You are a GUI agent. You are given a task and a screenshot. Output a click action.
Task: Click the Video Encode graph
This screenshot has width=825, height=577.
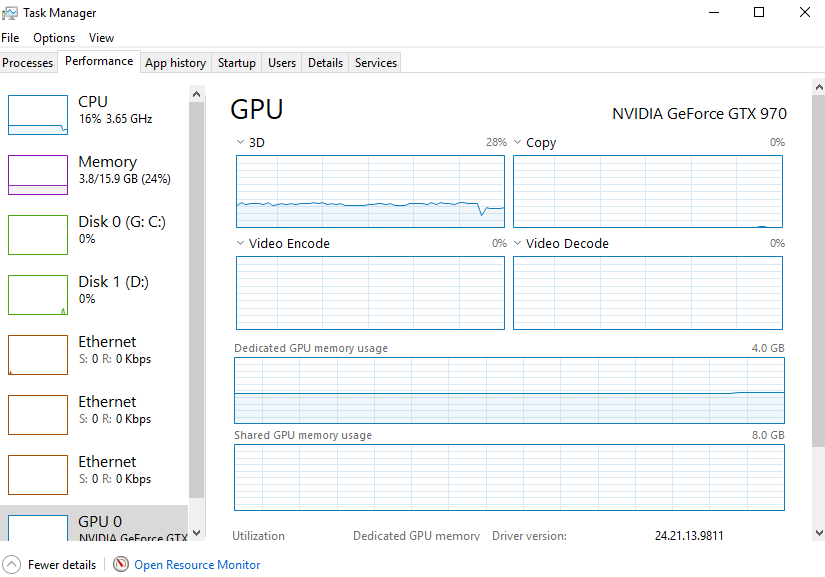pyautogui.click(x=370, y=293)
